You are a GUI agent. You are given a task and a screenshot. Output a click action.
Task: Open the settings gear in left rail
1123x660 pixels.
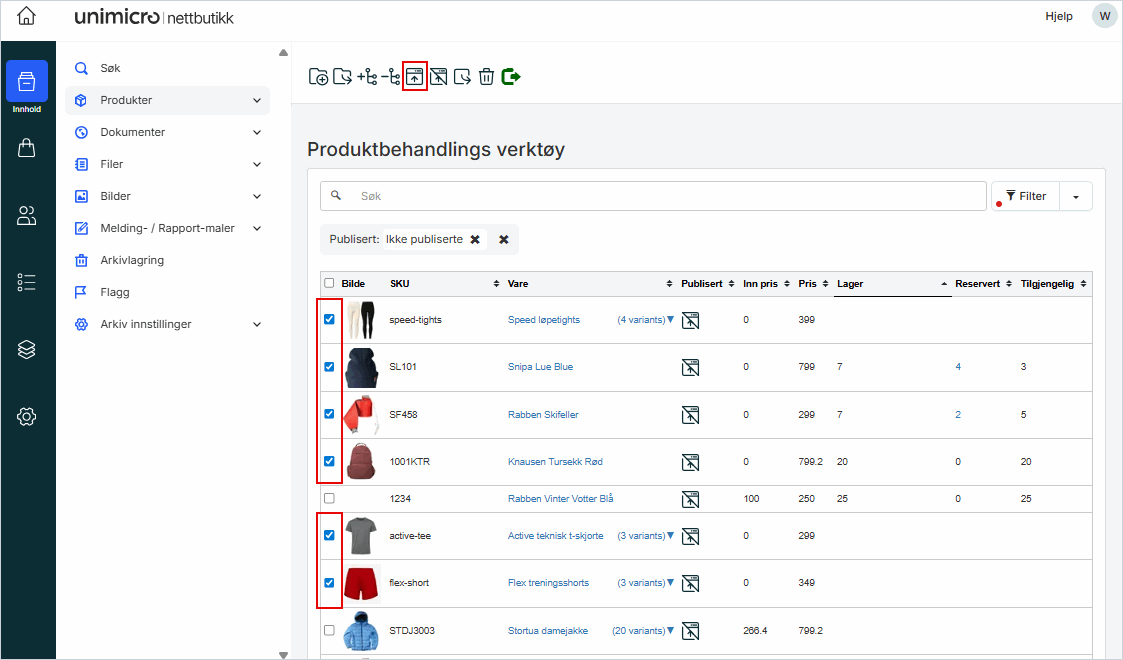27,416
